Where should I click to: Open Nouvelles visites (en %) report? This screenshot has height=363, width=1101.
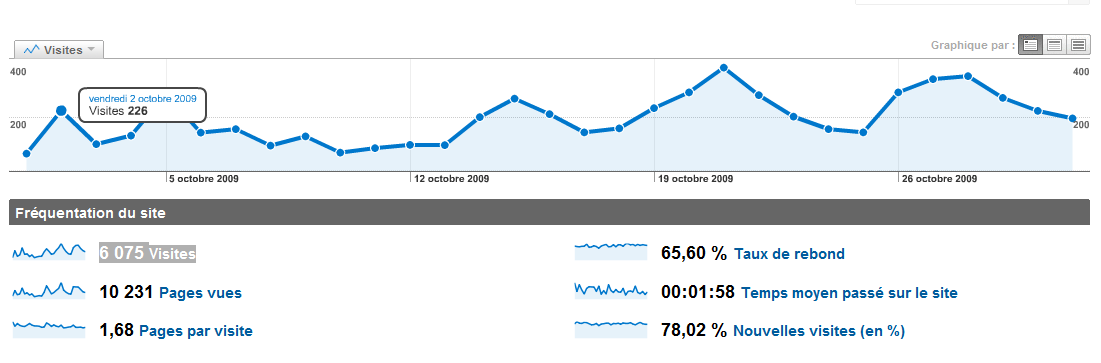819,331
